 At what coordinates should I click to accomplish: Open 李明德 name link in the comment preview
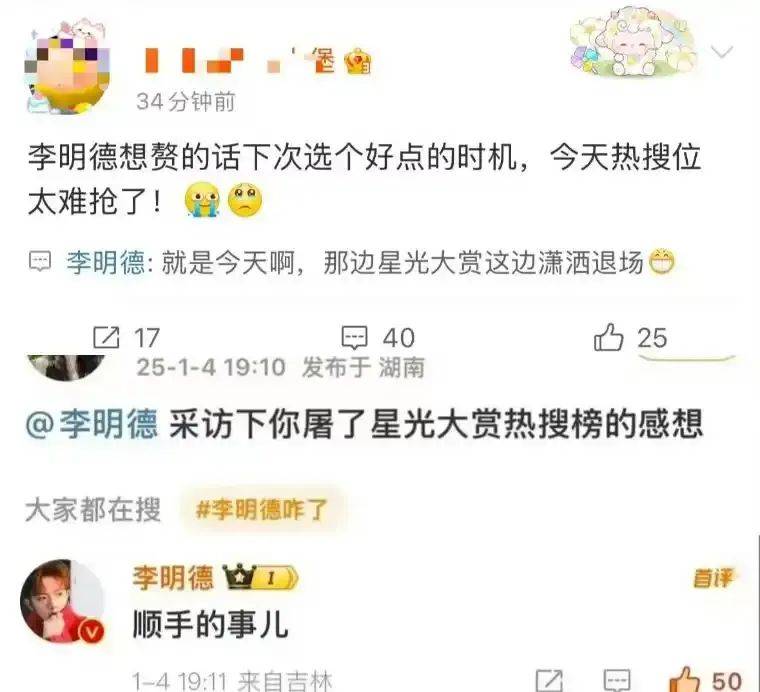click(106, 263)
